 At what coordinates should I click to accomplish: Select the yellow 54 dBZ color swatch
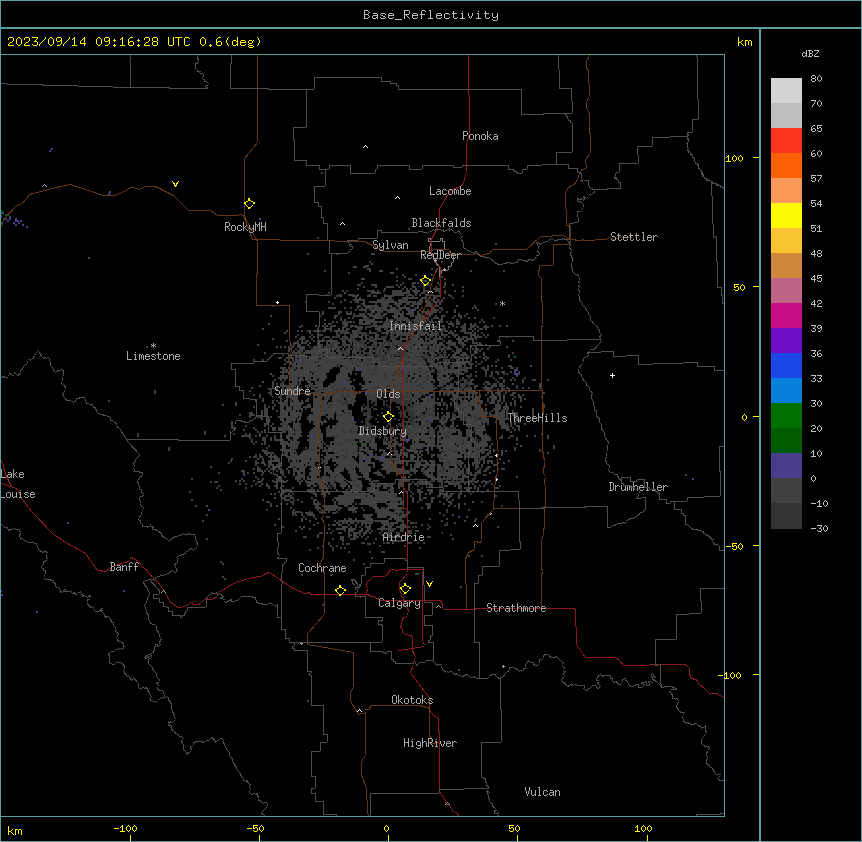tap(786, 215)
